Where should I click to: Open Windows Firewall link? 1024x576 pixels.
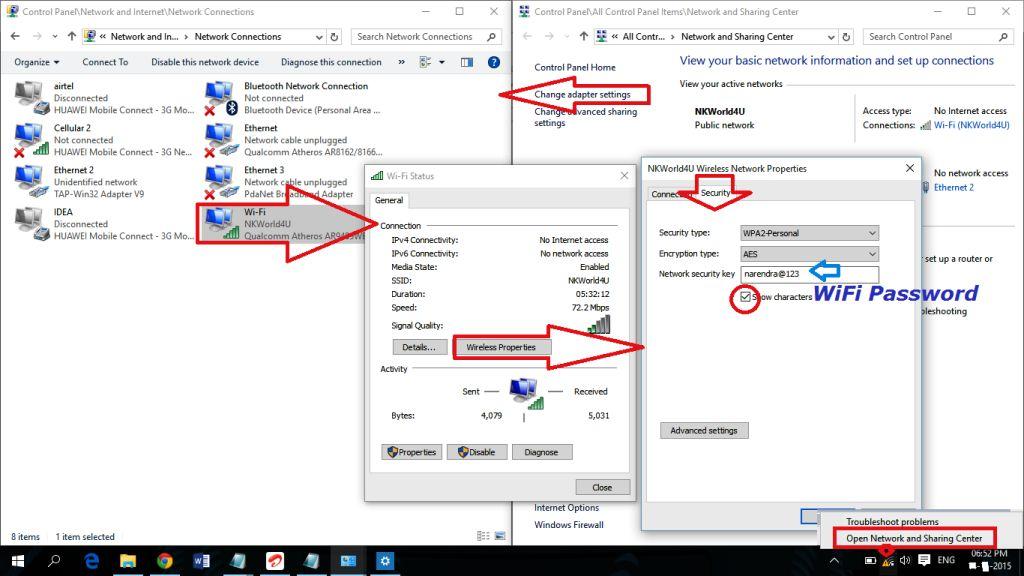coord(569,525)
